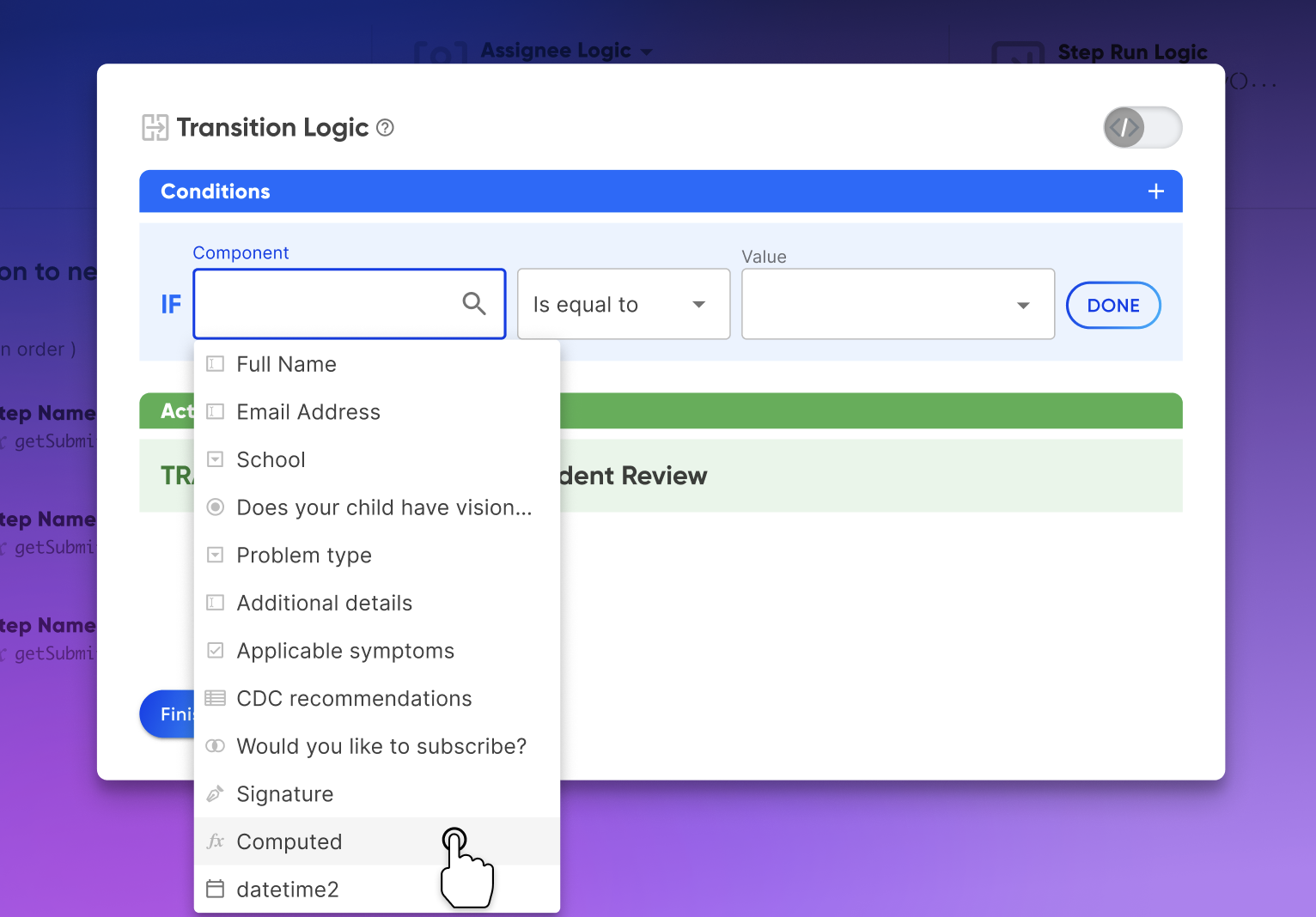Click the radio icon beside vision question
Image resolution: width=1316 pixels, height=917 pixels.
216,507
